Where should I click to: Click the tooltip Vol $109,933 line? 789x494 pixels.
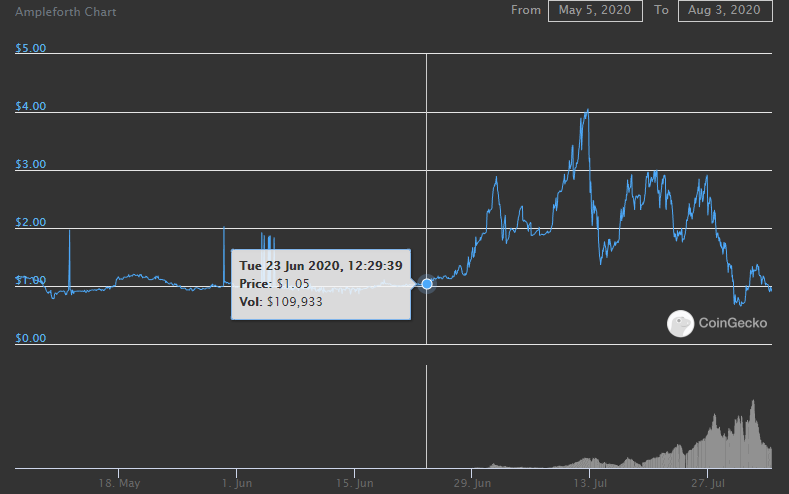[281, 302]
